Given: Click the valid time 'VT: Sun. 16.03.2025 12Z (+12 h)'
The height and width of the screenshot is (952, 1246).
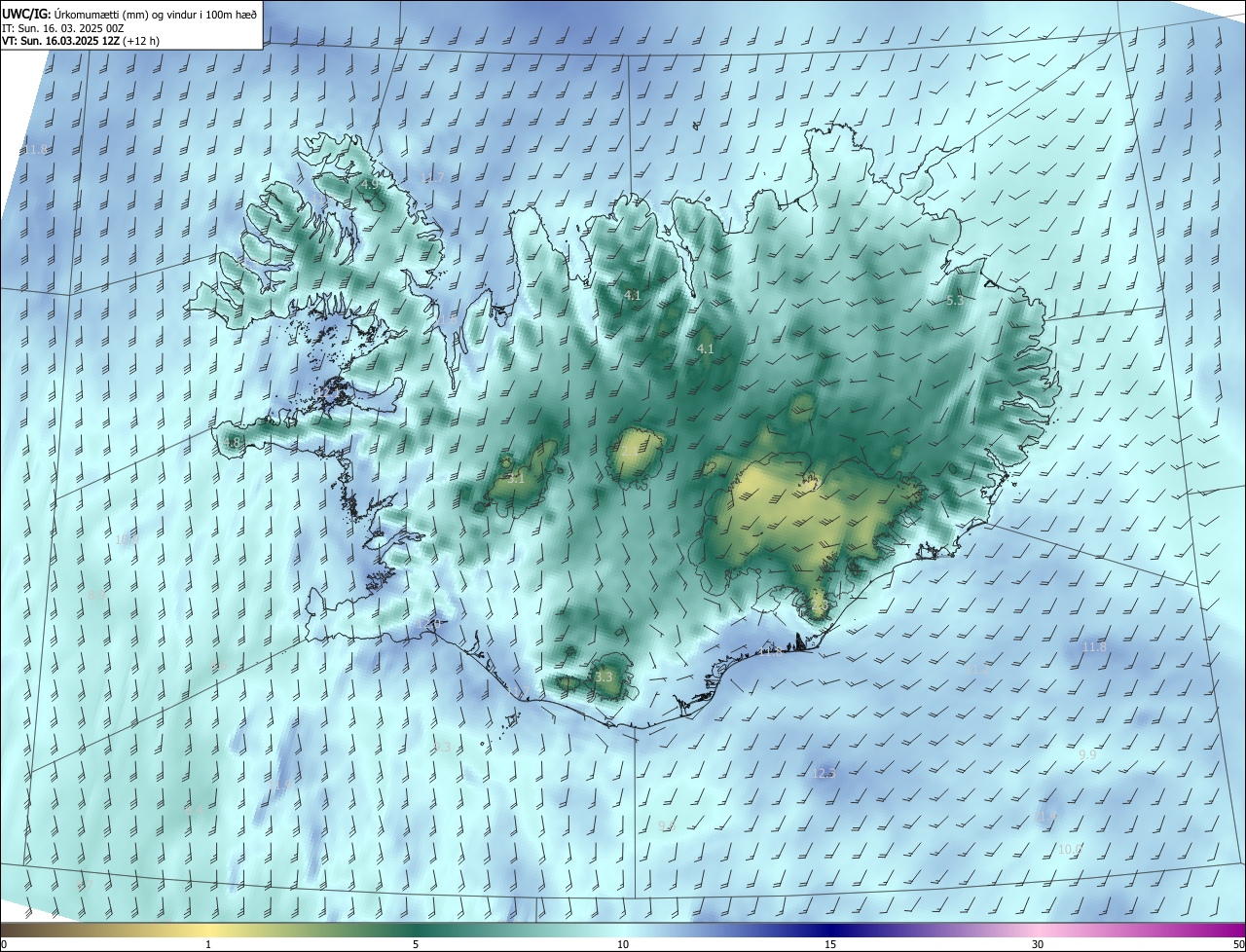Looking at the screenshot, I should [x=81, y=41].
